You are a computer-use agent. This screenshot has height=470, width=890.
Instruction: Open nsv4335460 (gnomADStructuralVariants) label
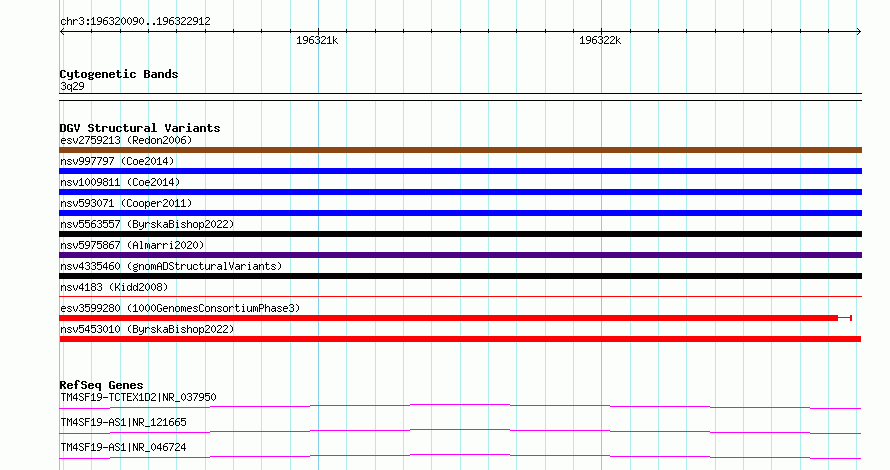pos(171,266)
